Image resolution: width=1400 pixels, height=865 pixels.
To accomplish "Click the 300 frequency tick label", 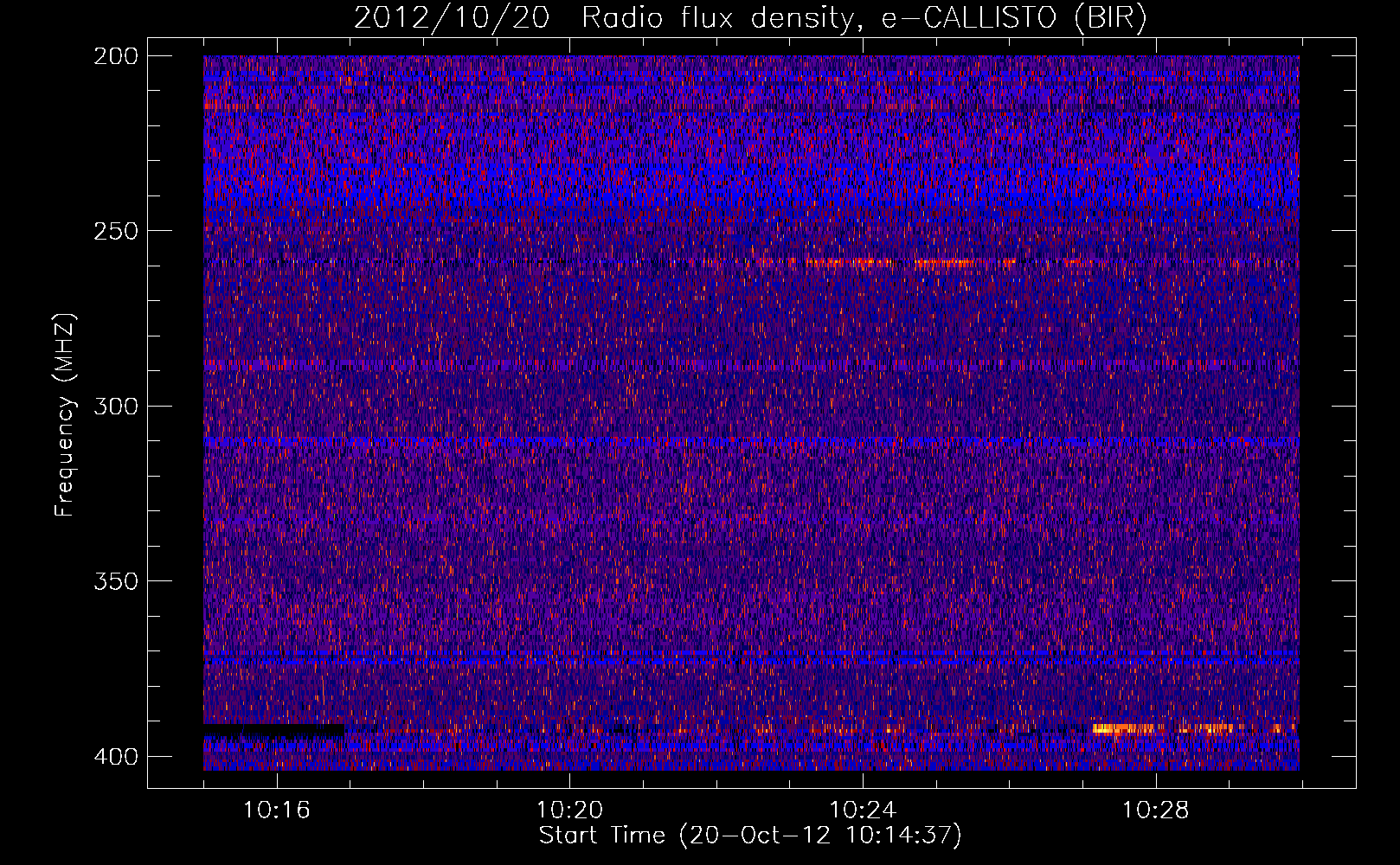I will click(116, 406).
